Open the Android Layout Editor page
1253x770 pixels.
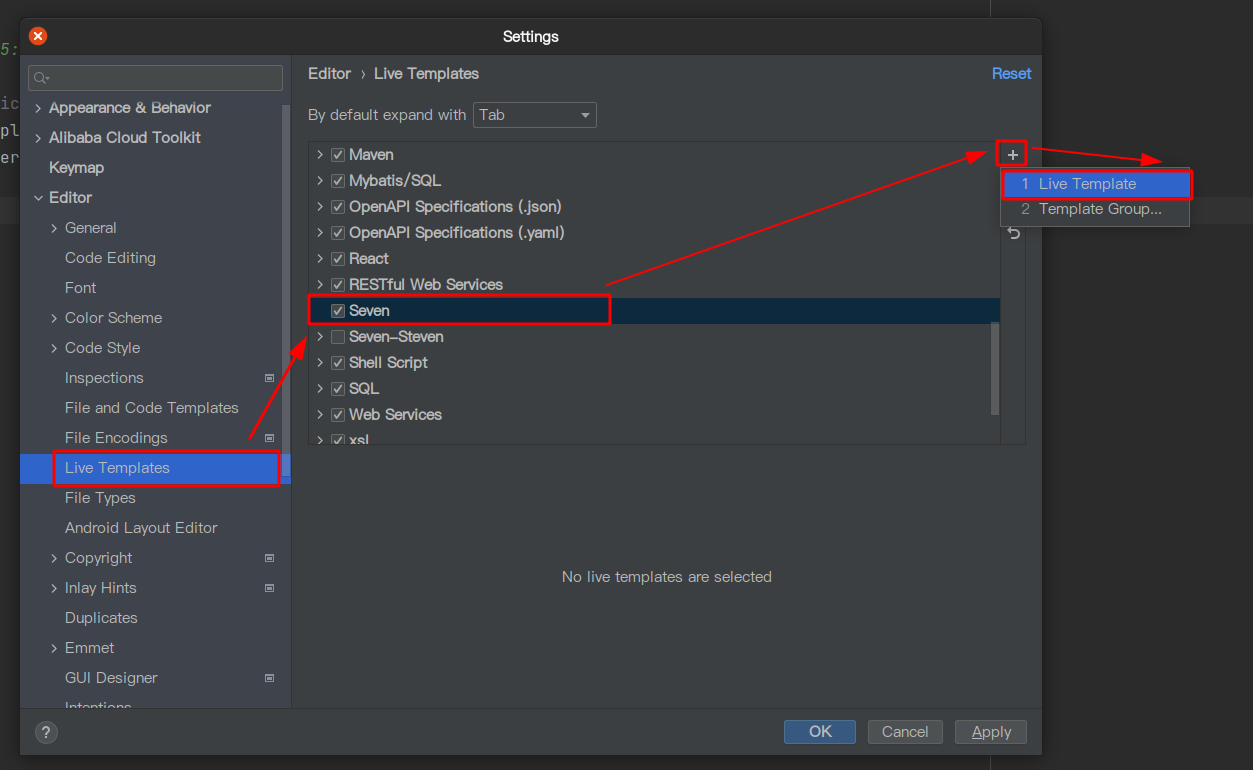click(x=141, y=528)
